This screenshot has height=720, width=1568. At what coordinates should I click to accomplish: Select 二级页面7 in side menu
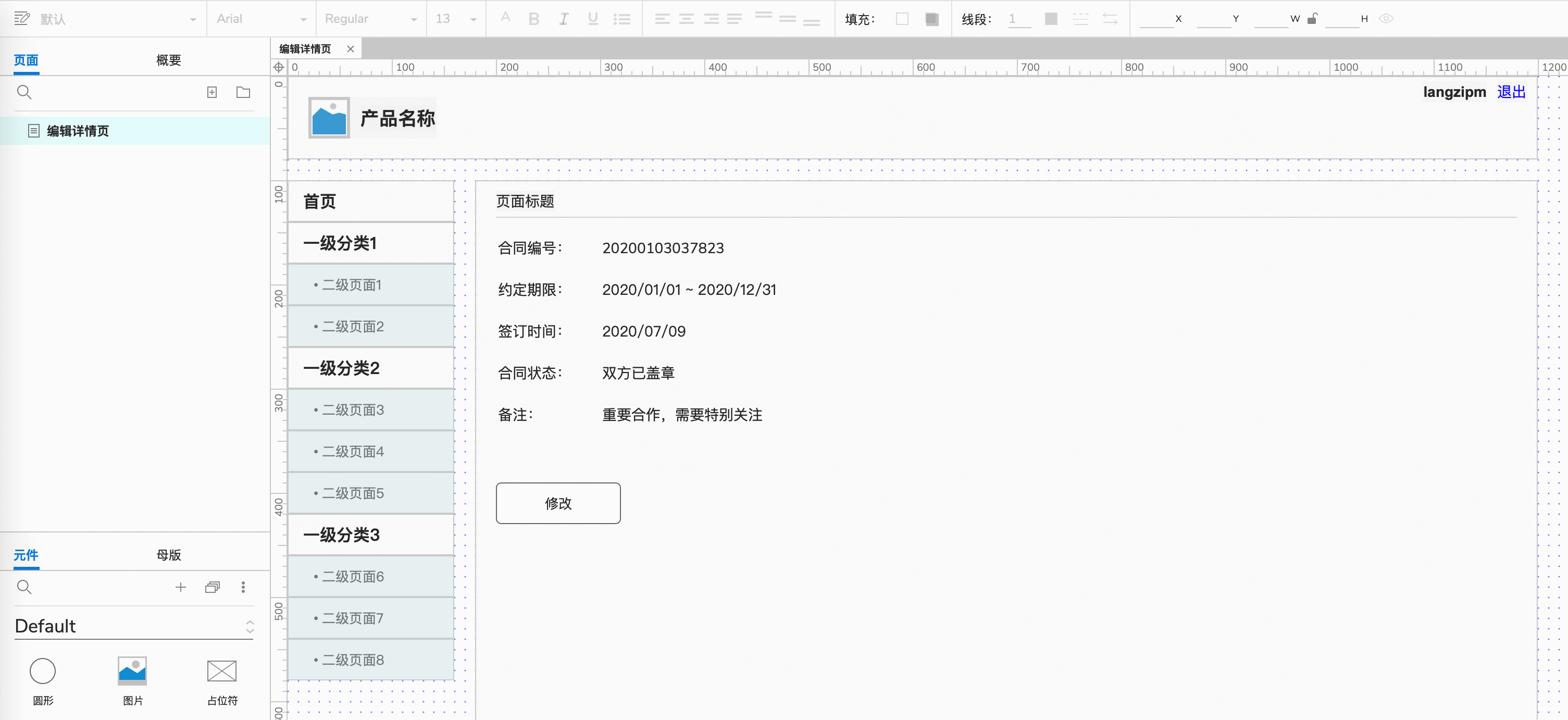tap(371, 618)
